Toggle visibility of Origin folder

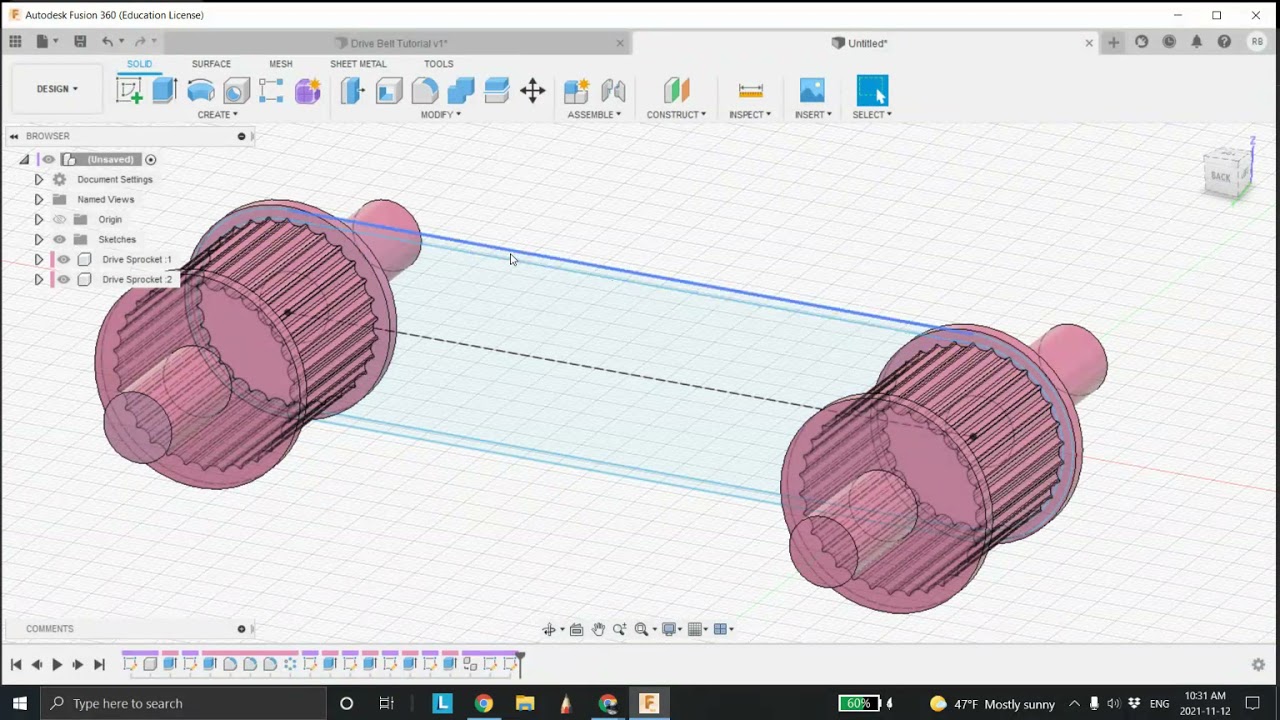[x=59, y=219]
